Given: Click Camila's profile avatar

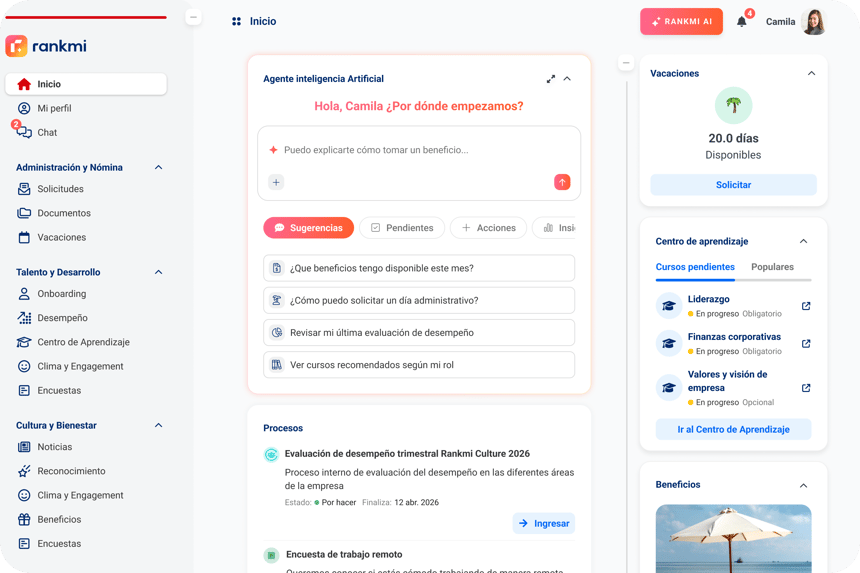Looking at the screenshot, I should [x=813, y=22].
